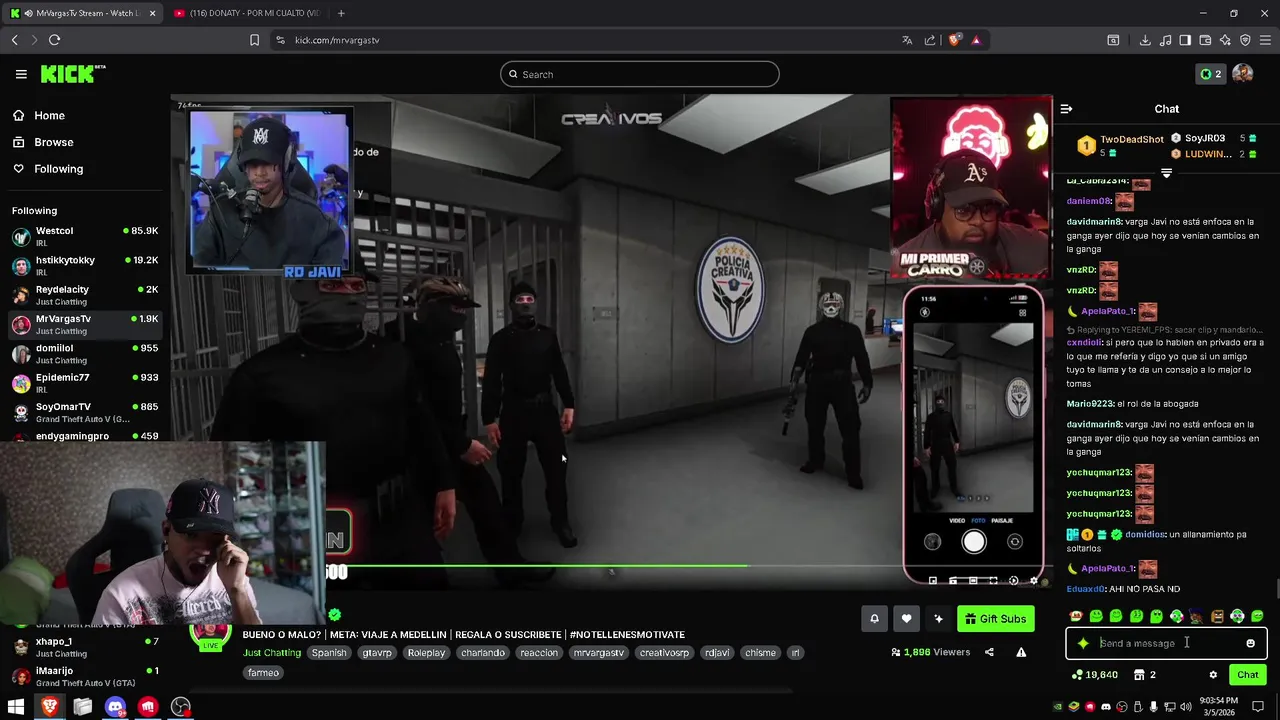This screenshot has width=1280, height=720.
Task: Click the Spanish tag
Action: [329, 653]
